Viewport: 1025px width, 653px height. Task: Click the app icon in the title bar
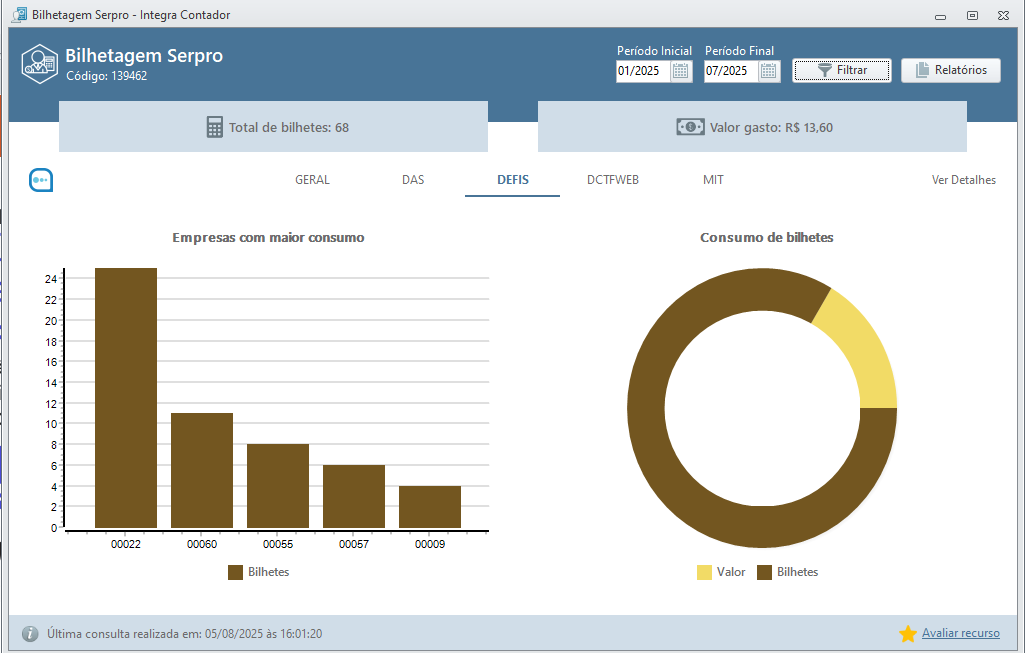[19, 15]
